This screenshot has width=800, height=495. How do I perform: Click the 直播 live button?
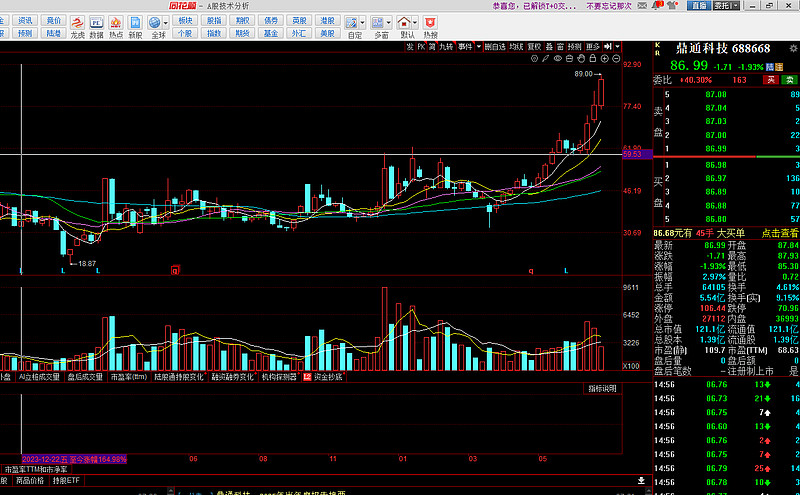pos(699,6)
